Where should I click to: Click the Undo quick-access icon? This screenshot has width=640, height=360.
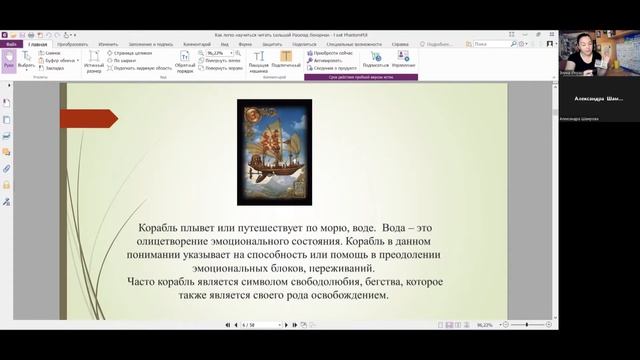pos(49,35)
